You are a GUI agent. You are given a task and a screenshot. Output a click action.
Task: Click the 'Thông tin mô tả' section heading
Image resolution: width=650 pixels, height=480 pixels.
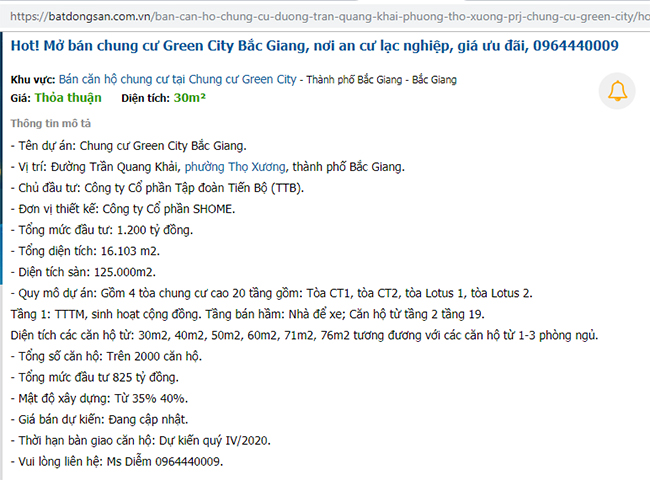50,123
